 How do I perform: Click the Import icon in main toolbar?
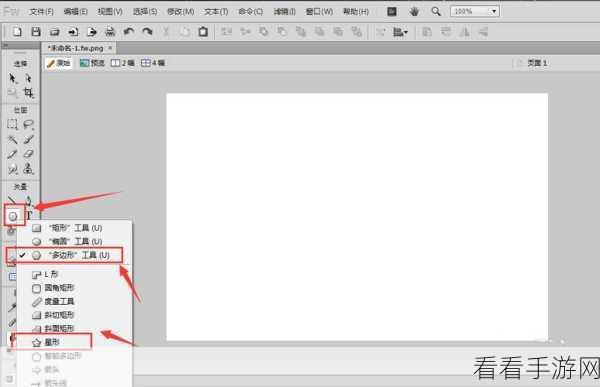[73, 32]
